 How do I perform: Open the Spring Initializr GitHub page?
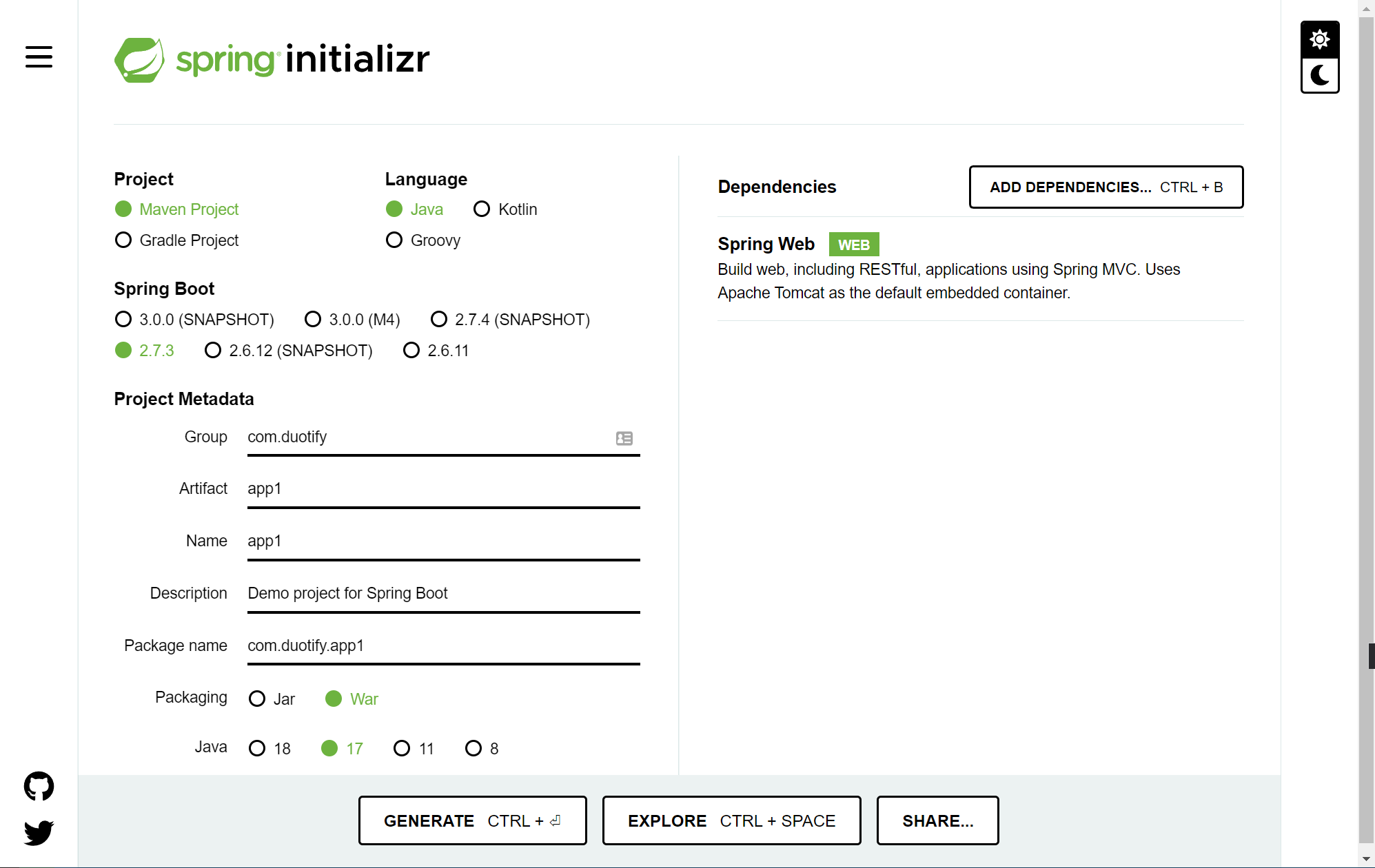tap(39, 786)
